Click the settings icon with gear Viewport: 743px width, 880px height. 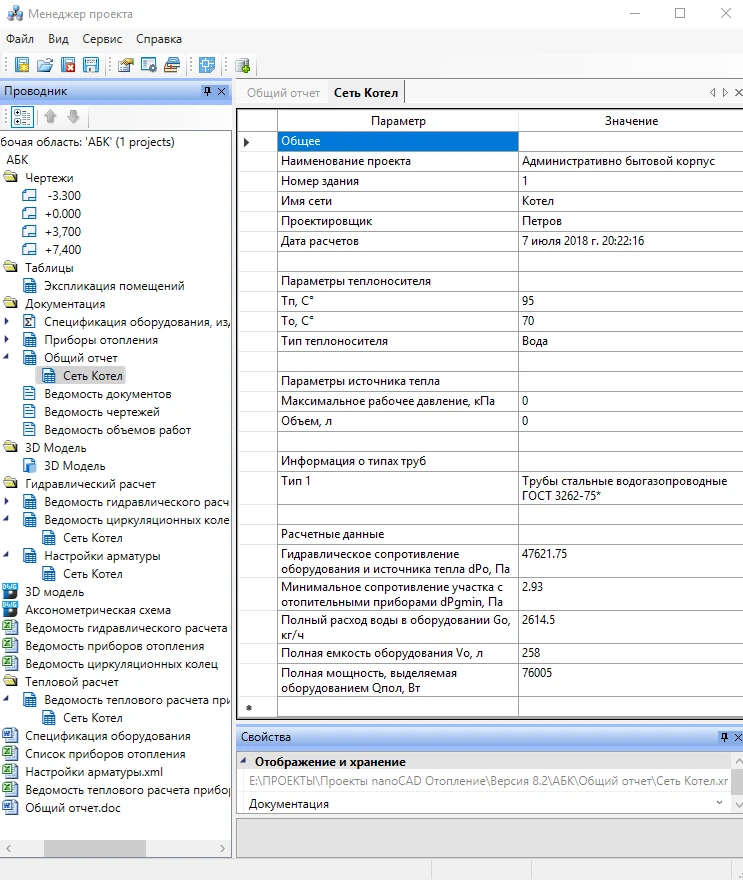[148, 66]
